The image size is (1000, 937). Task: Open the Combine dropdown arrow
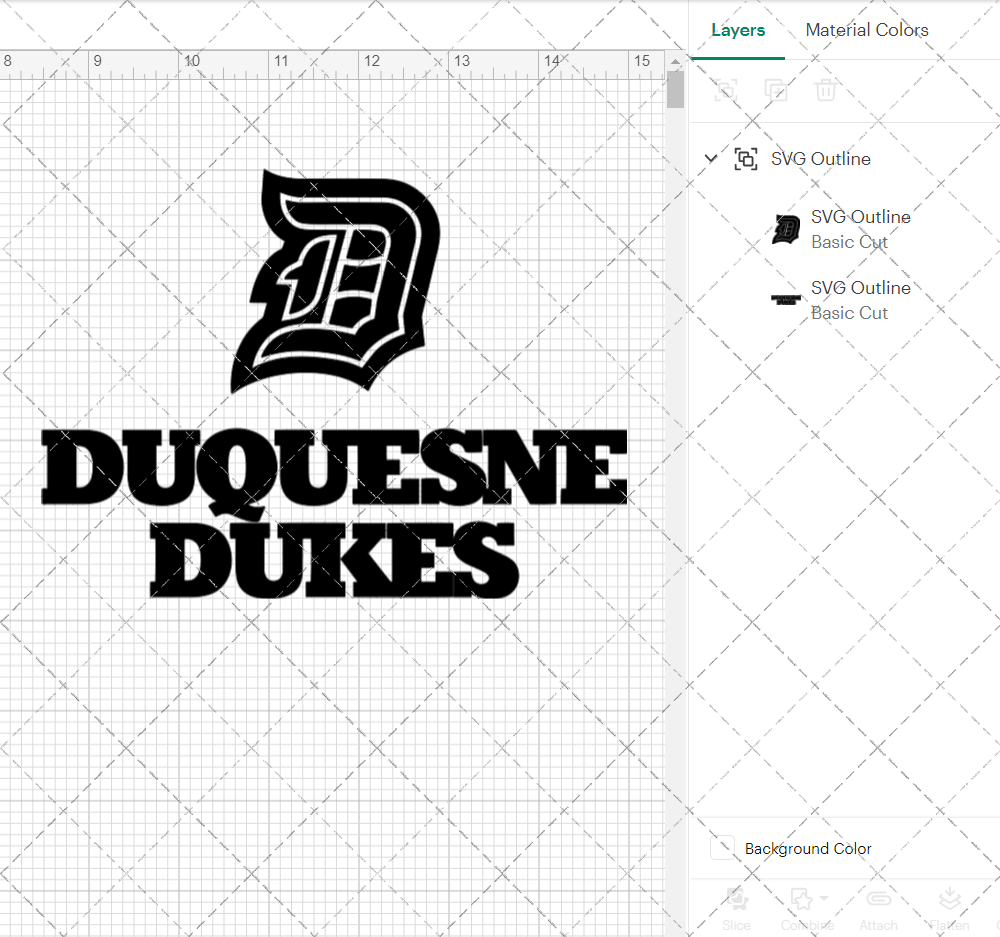pos(825,898)
